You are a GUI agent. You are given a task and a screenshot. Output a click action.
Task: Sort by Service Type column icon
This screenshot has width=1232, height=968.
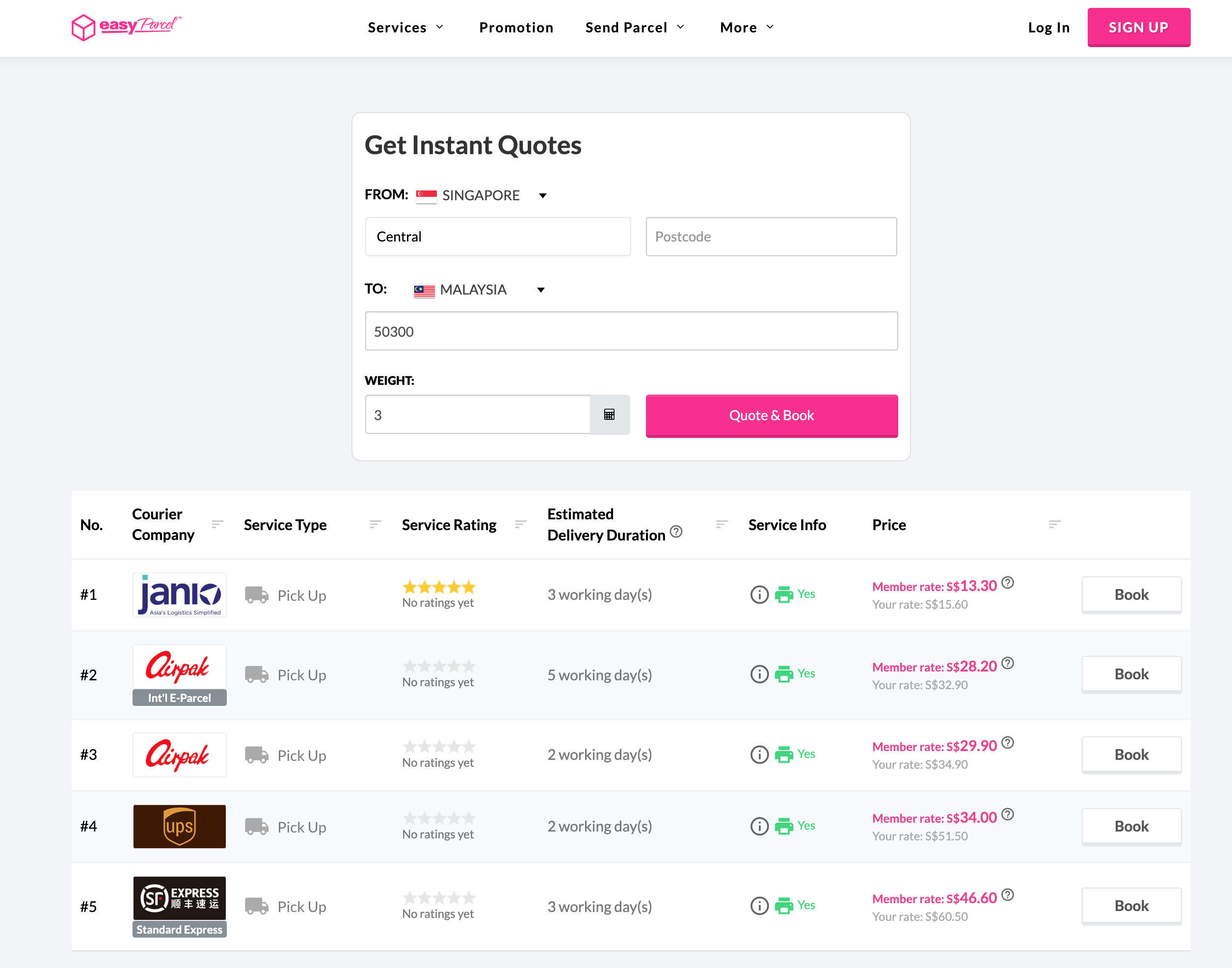point(375,524)
